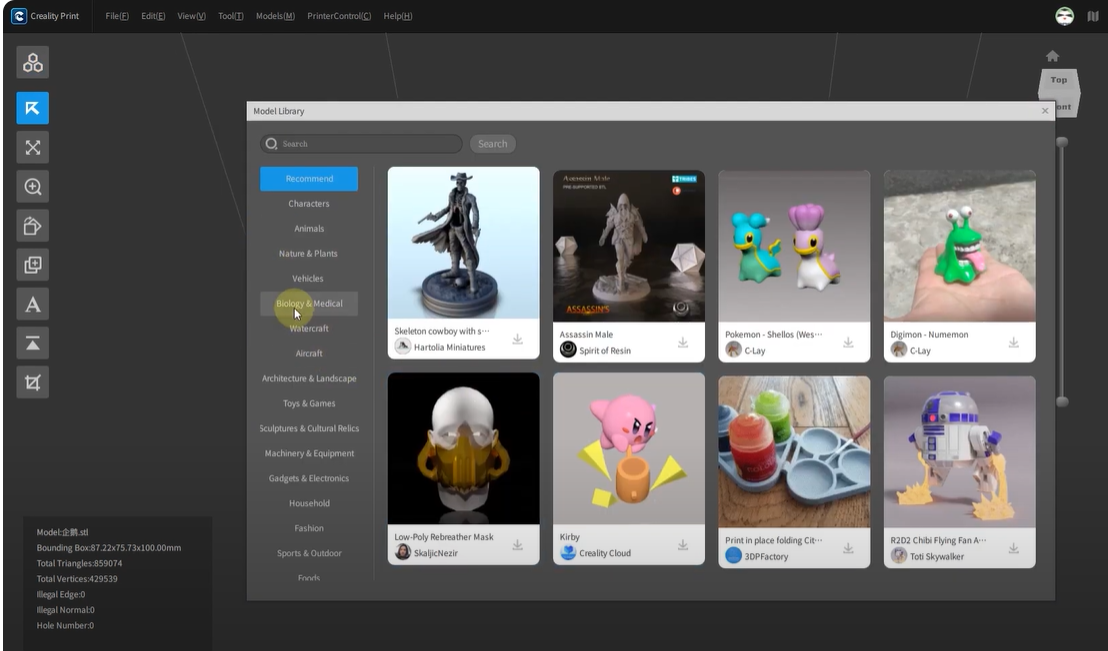Open the Help menu
Viewport: 1108px width, 651px height.
coord(397,16)
